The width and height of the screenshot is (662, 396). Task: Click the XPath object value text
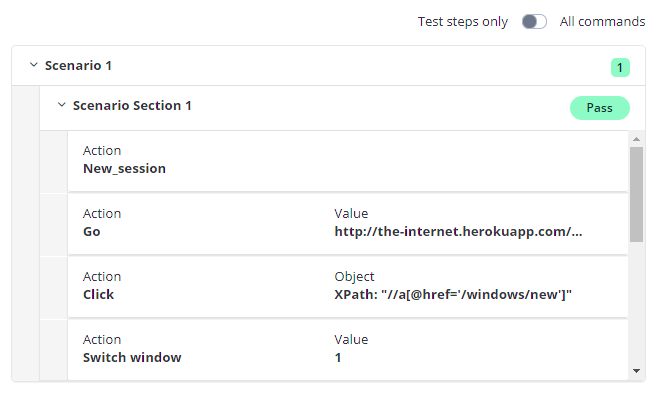click(453, 294)
